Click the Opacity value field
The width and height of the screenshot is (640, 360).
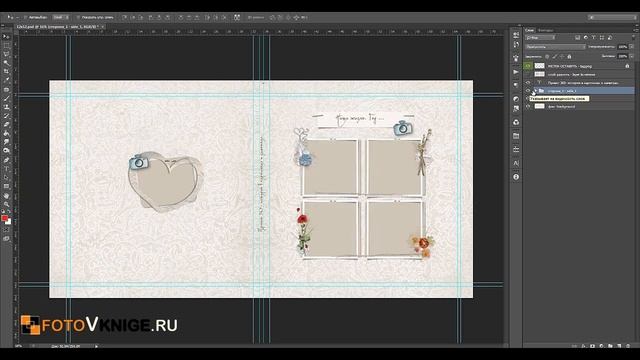622,47
